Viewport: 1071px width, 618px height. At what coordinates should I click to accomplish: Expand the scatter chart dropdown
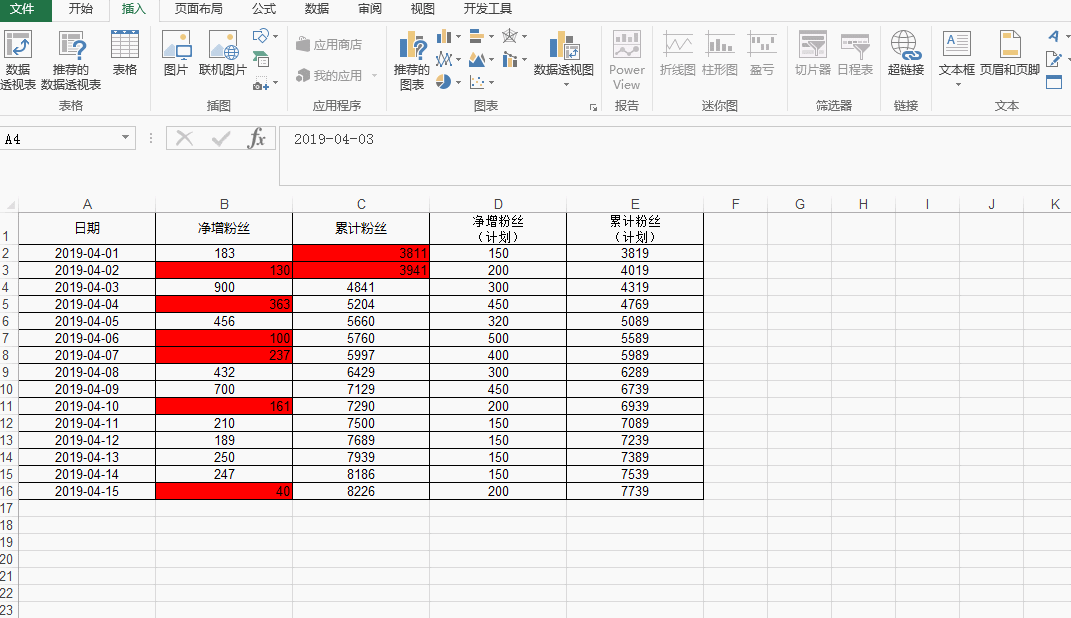pos(491,83)
